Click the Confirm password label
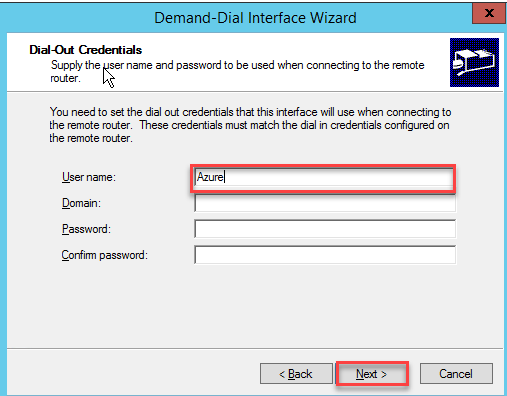Image resolution: width=507 pixels, height=396 pixels. tap(105, 255)
